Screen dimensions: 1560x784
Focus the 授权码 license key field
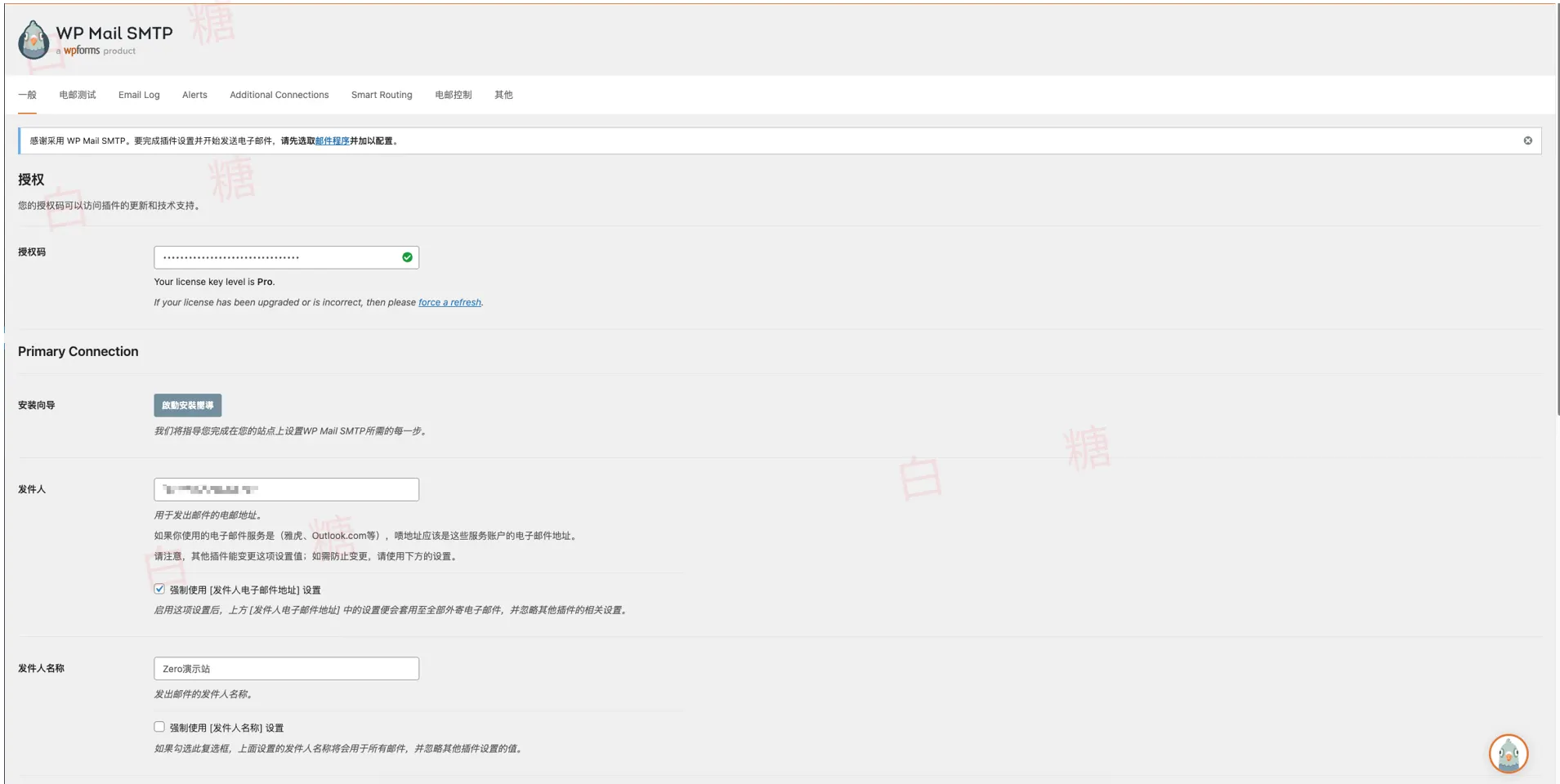pos(286,257)
